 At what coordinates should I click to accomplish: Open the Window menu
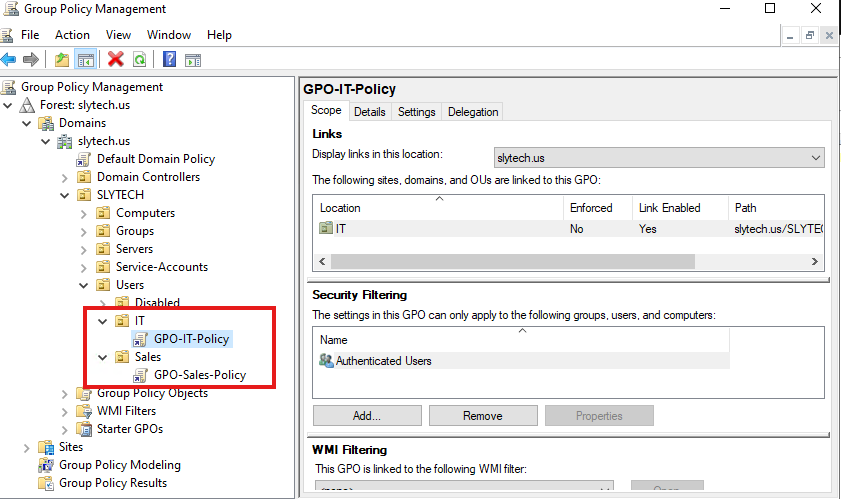(x=169, y=35)
